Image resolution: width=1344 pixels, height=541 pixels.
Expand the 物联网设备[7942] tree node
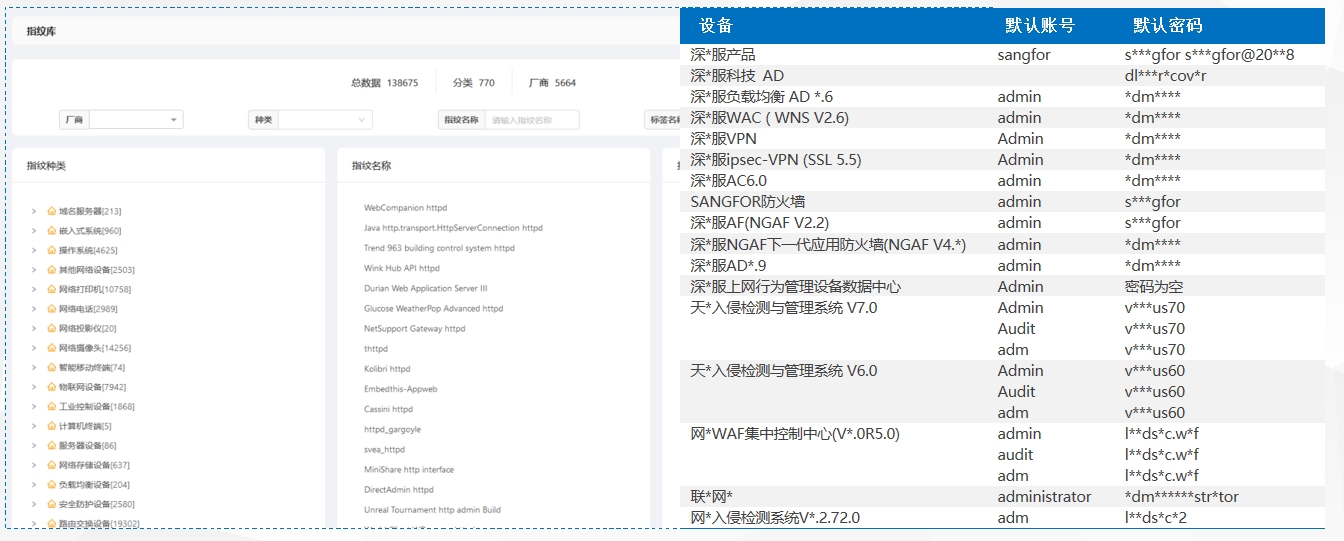tap(34, 387)
